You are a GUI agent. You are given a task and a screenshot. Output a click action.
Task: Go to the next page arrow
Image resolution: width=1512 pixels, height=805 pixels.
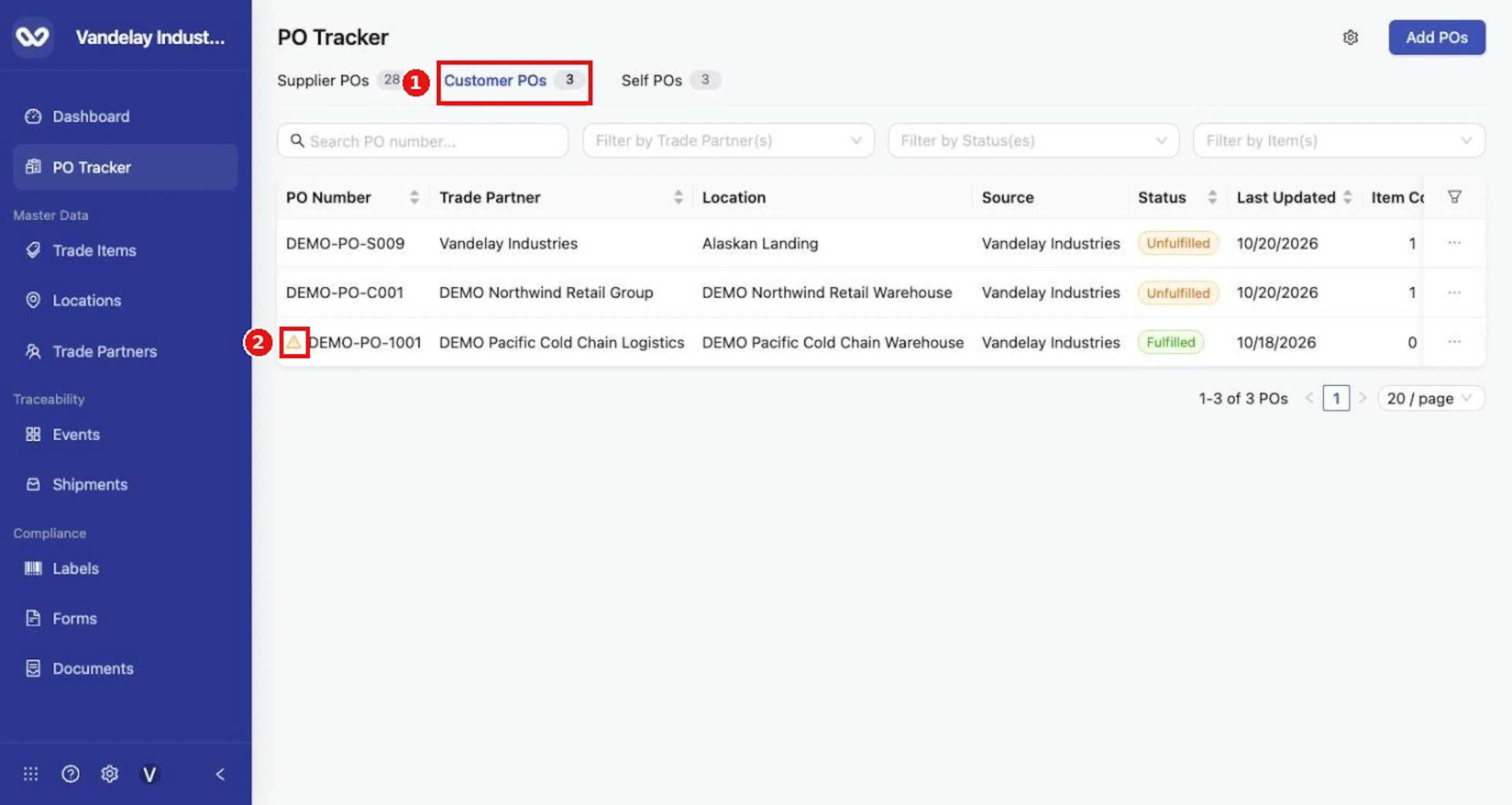1362,398
